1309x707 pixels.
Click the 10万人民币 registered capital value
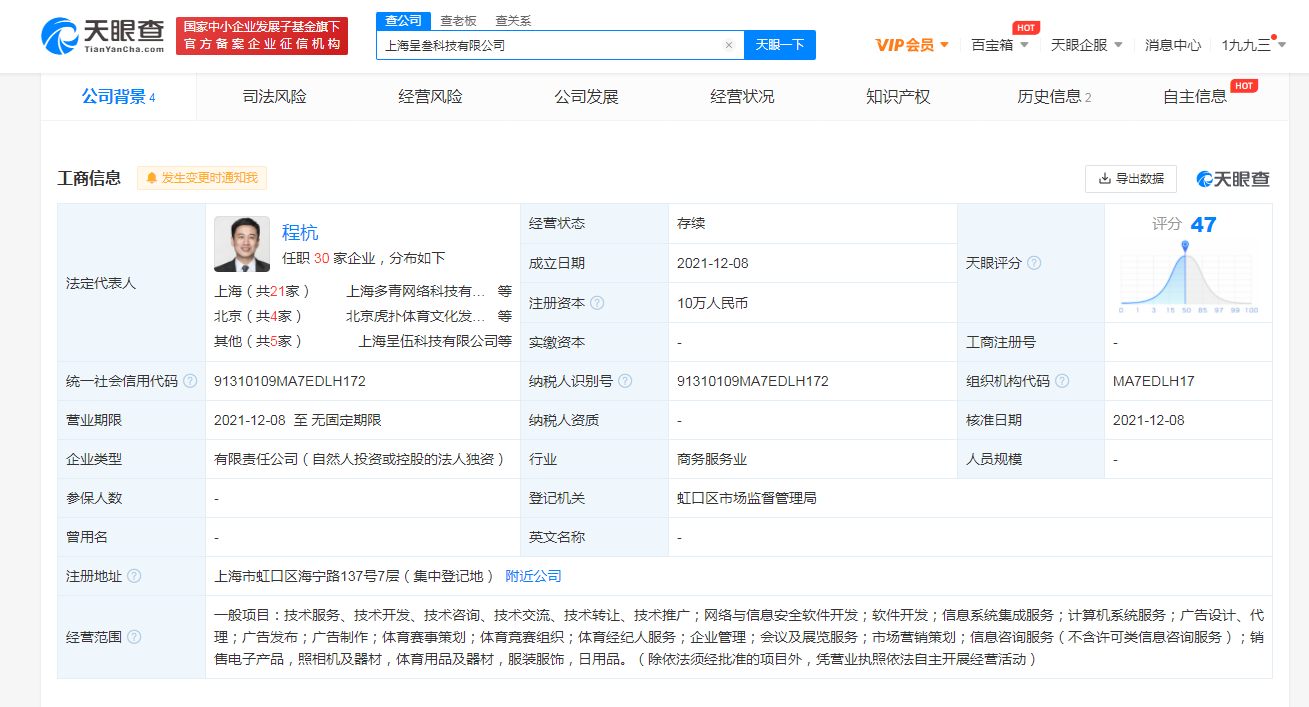click(x=713, y=303)
